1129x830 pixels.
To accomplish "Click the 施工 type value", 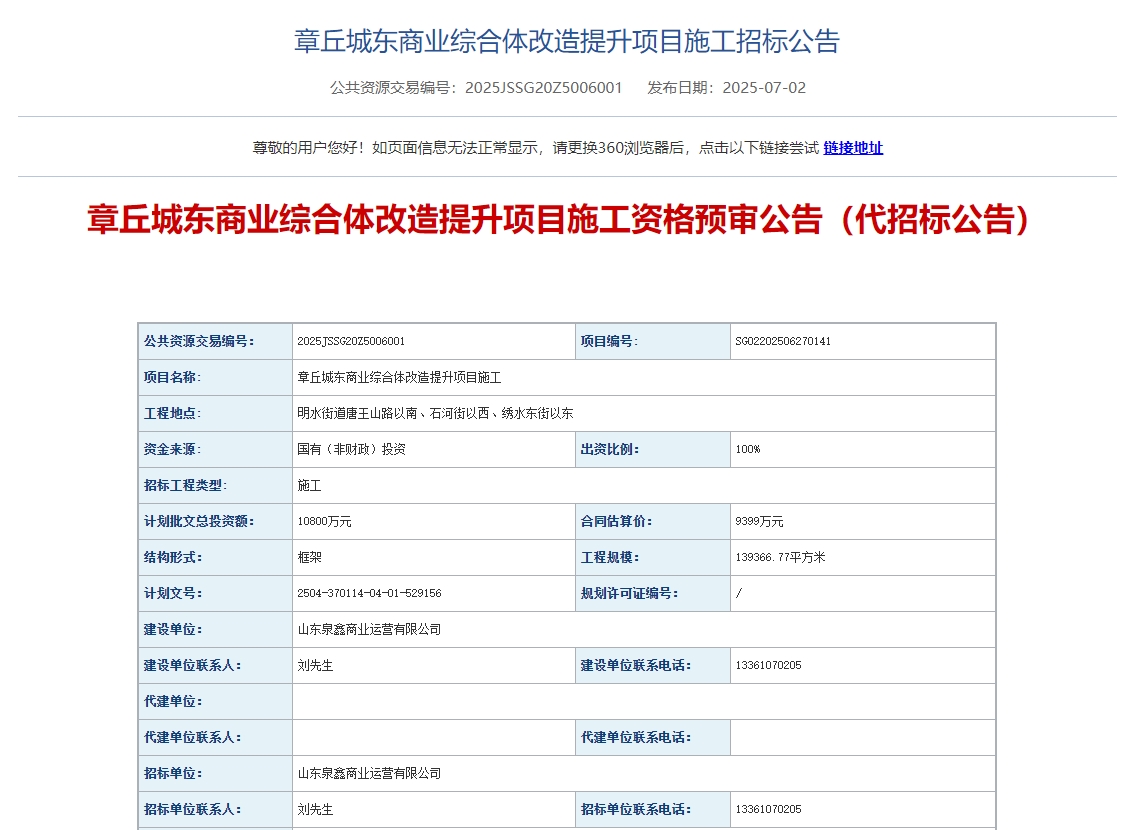I will click(x=309, y=485).
